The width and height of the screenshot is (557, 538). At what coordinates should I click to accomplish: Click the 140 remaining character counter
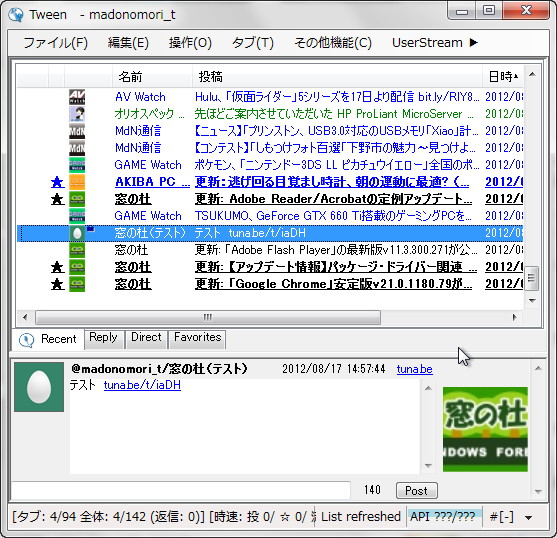(x=372, y=490)
